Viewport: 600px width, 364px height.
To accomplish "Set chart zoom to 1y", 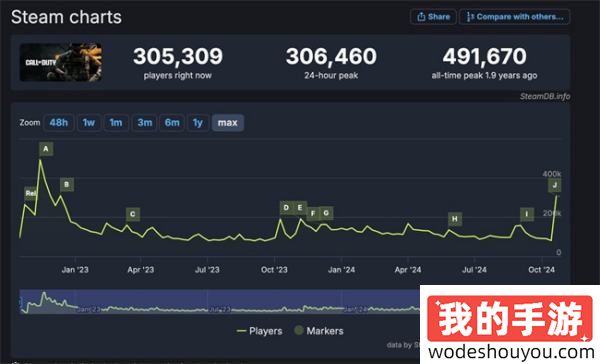I will coord(198,123).
